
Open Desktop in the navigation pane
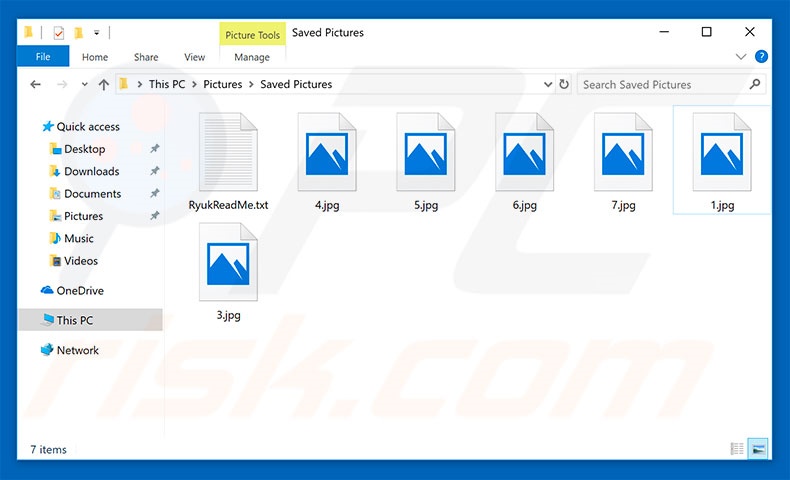[x=85, y=149]
